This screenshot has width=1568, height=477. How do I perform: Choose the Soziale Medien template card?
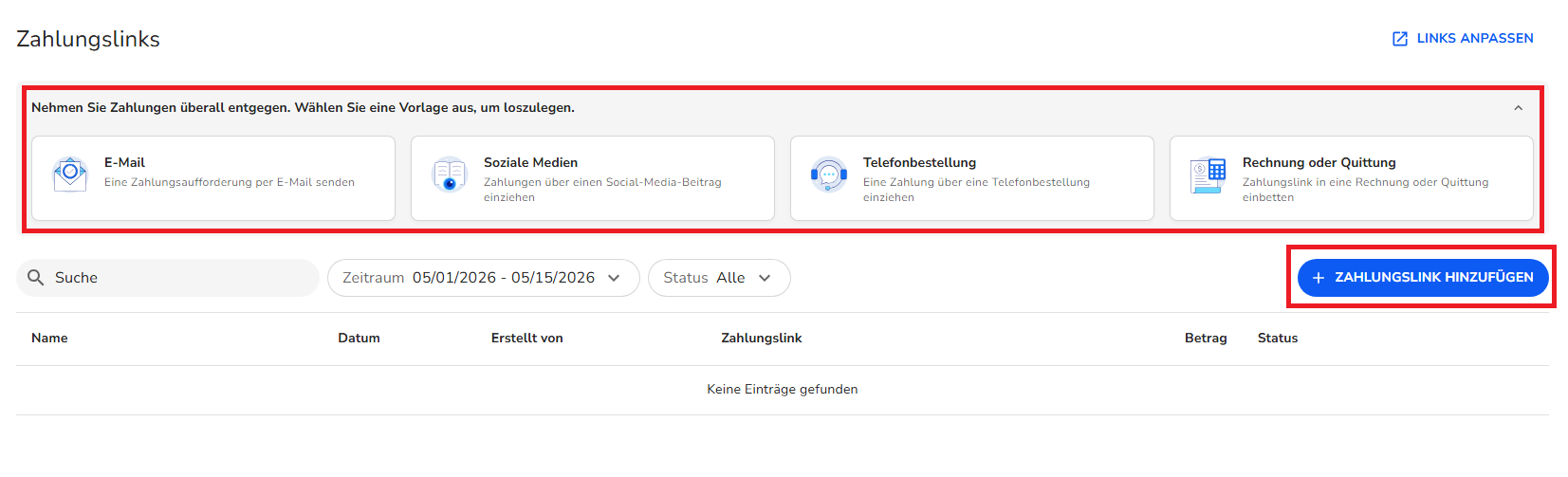click(x=593, y=178)
